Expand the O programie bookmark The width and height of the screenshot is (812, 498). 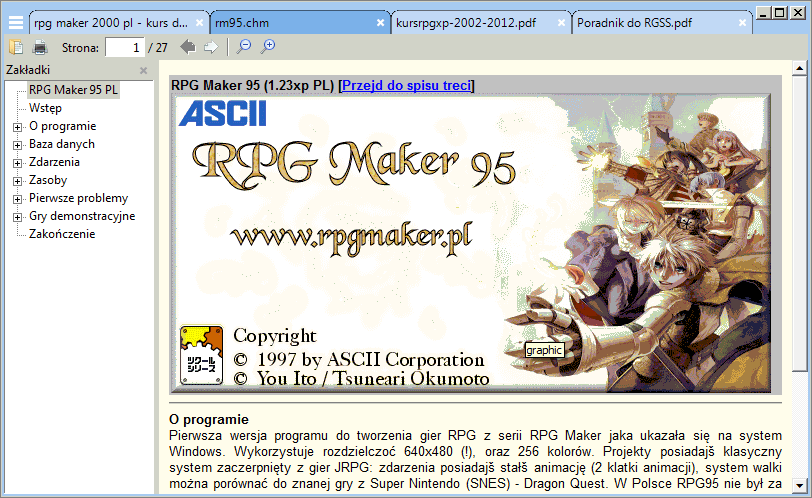click(18, 127)
